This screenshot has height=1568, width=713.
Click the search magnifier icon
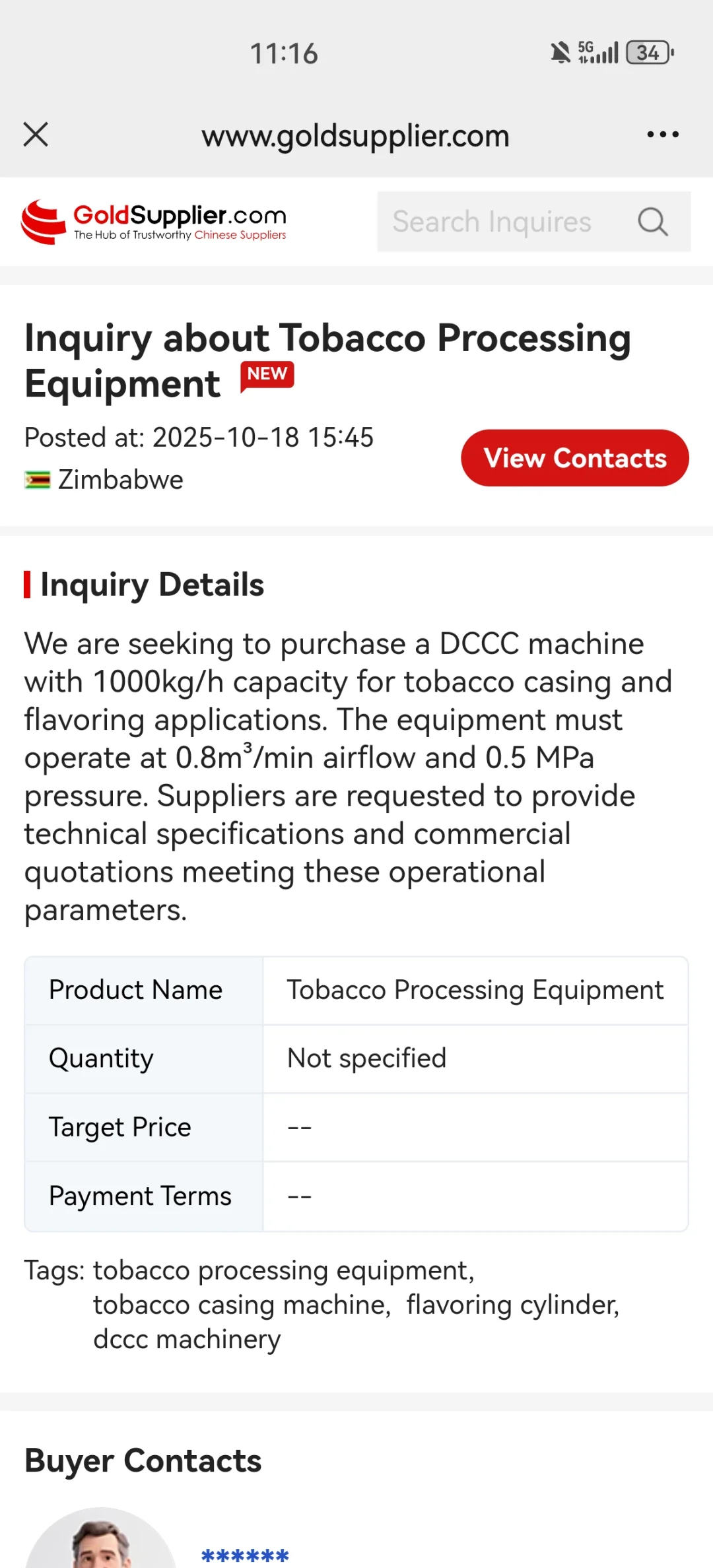[x=653, y=222]
